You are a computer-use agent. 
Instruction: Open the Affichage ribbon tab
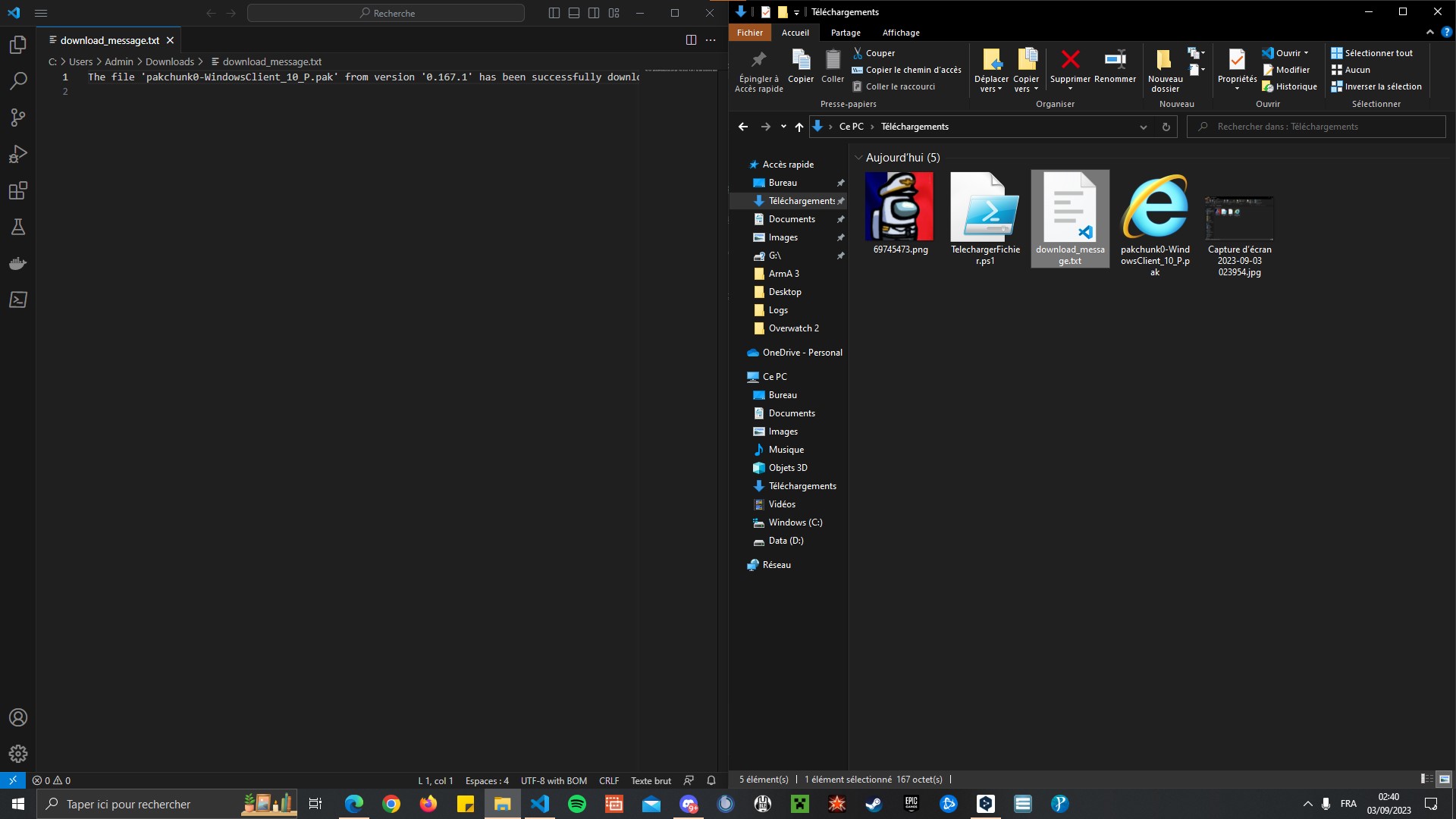tap(900, 33)
